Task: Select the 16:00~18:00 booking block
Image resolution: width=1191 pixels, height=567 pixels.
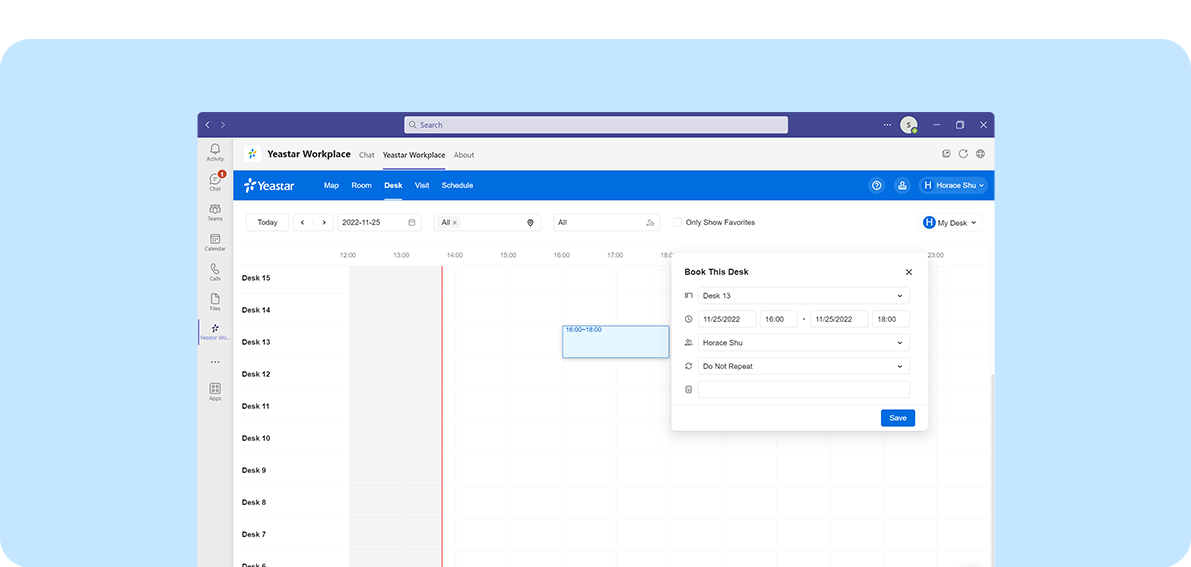Action: [615, 342]
